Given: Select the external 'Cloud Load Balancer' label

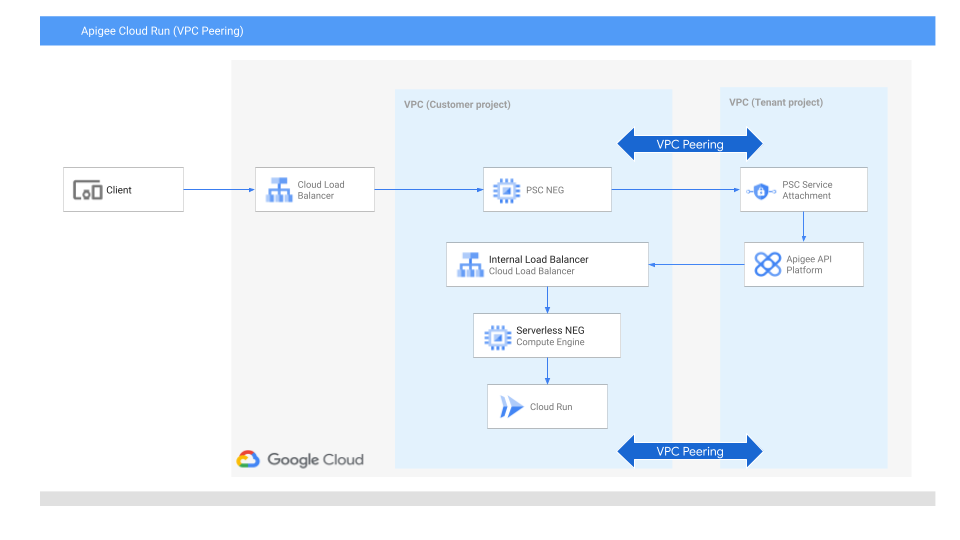Looking at the screenshot, I should point(321,190).
